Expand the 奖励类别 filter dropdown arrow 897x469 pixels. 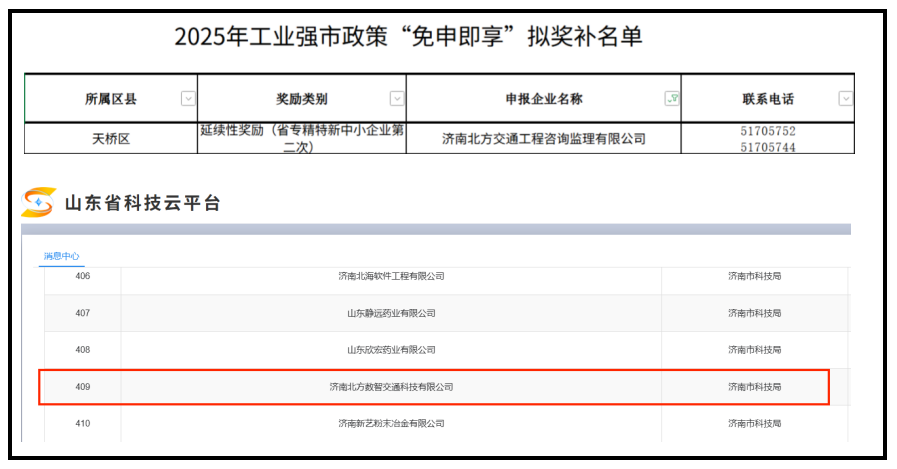click(396, 98)
